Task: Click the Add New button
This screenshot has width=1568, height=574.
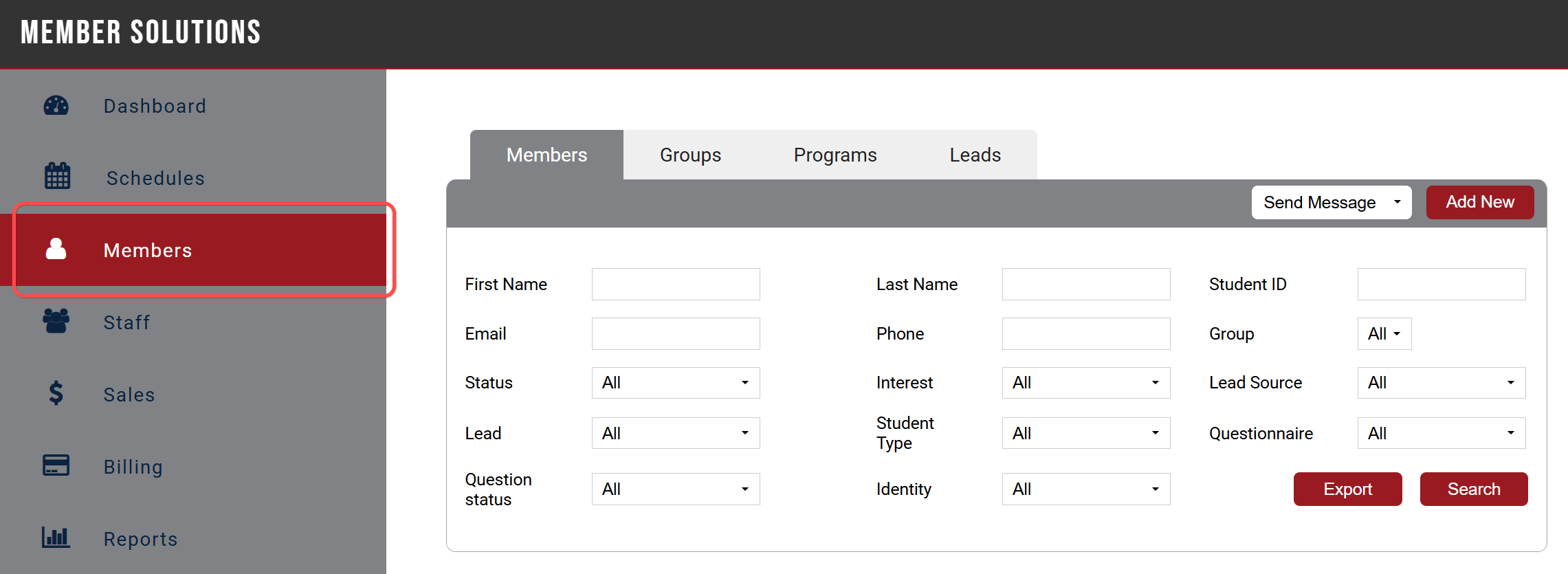Action: coord(1480,202)
